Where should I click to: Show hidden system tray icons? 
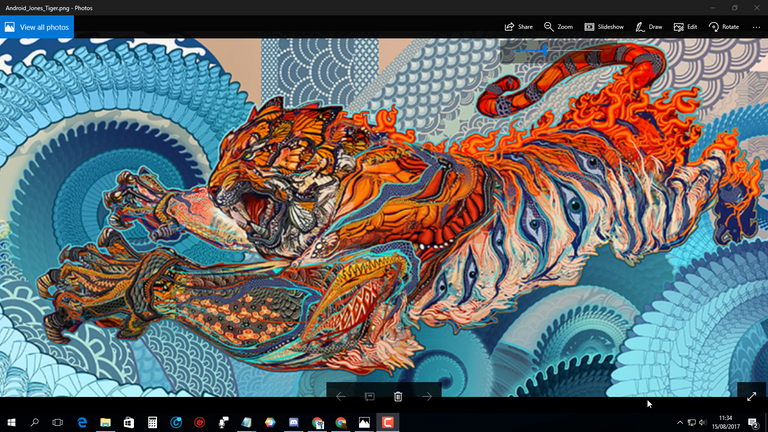click(681, 422)
